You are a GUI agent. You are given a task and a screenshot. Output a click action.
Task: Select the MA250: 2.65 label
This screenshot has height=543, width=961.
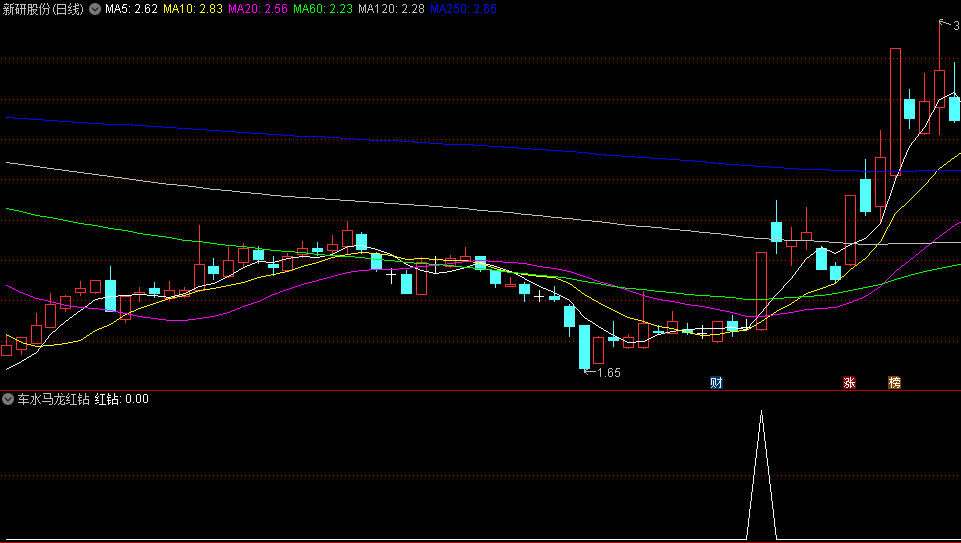click(463, 9)
